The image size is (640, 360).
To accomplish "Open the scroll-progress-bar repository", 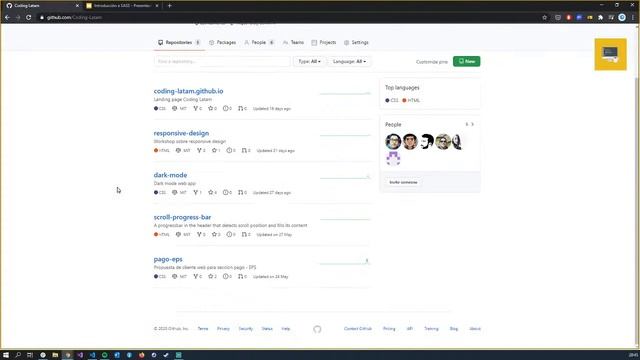I will 182,217.
